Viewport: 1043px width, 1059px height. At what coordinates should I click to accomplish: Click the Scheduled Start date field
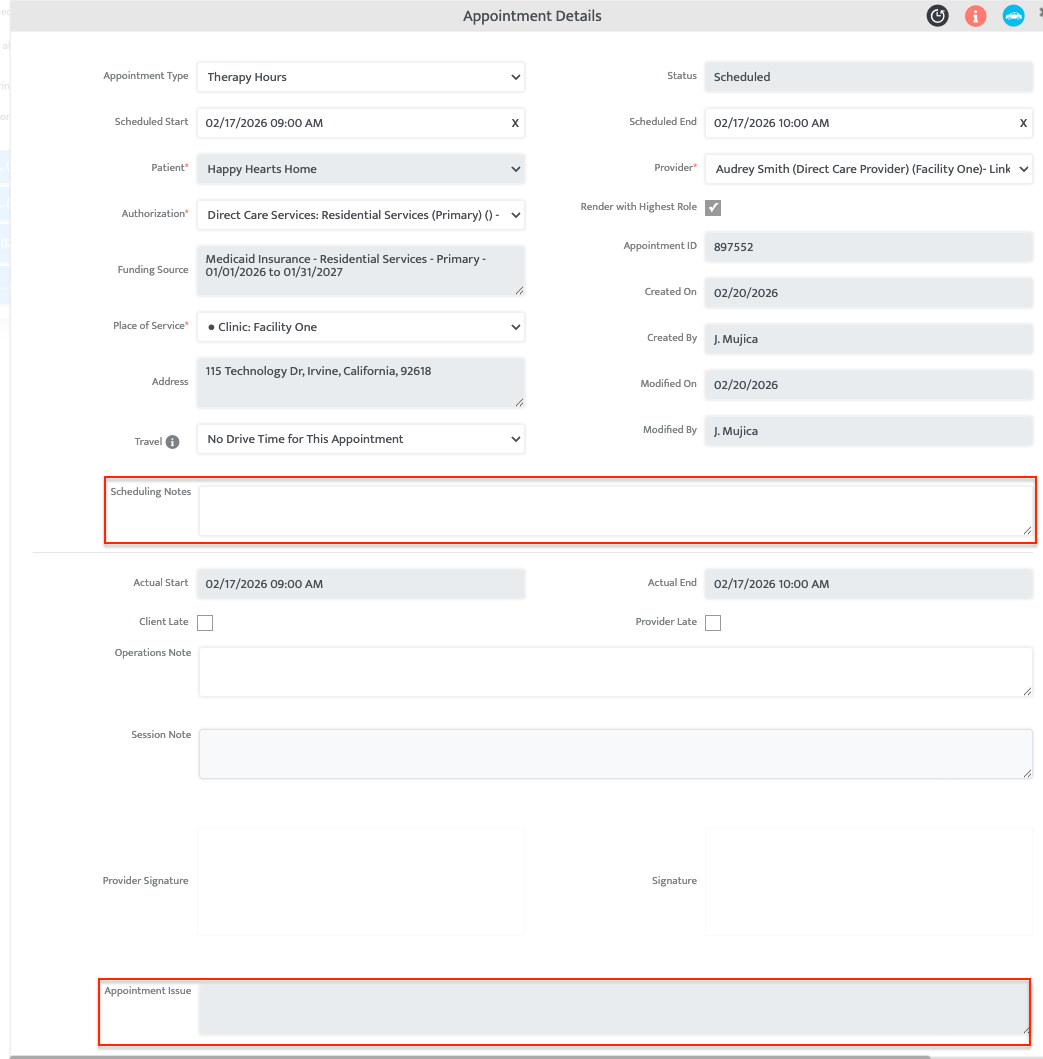coord(350,123)
